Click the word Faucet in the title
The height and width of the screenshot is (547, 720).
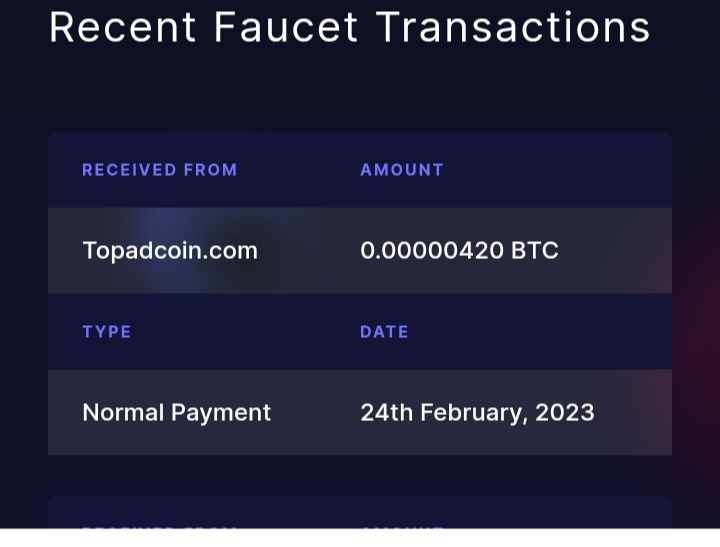[x=286, y=27]
